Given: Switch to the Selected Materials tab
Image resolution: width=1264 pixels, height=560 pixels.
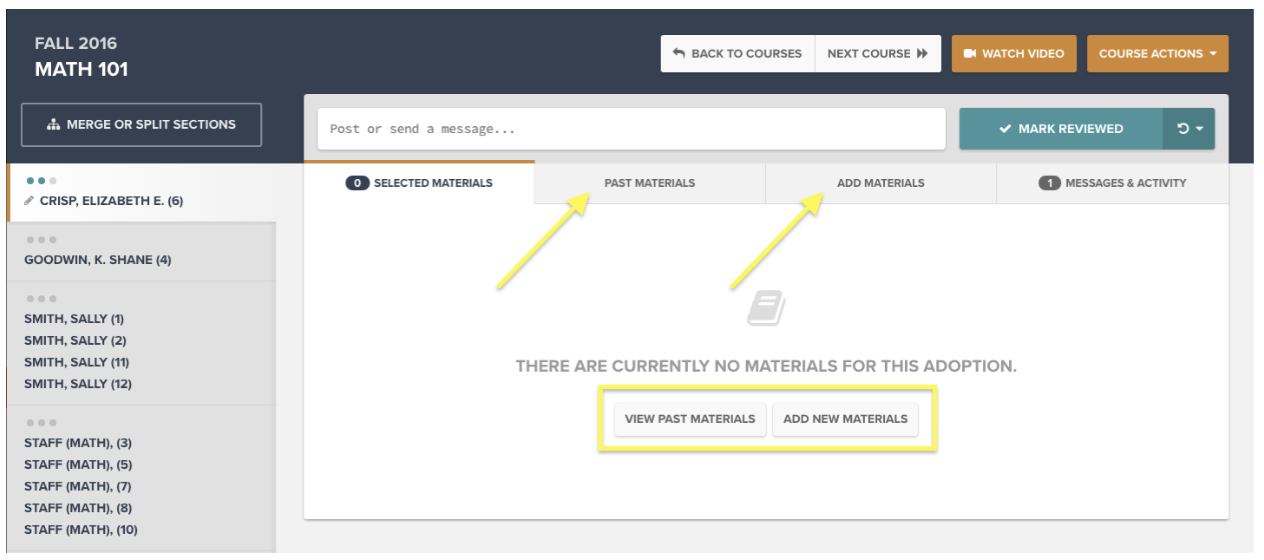Looking at the screenshot, I should point(419,183).
